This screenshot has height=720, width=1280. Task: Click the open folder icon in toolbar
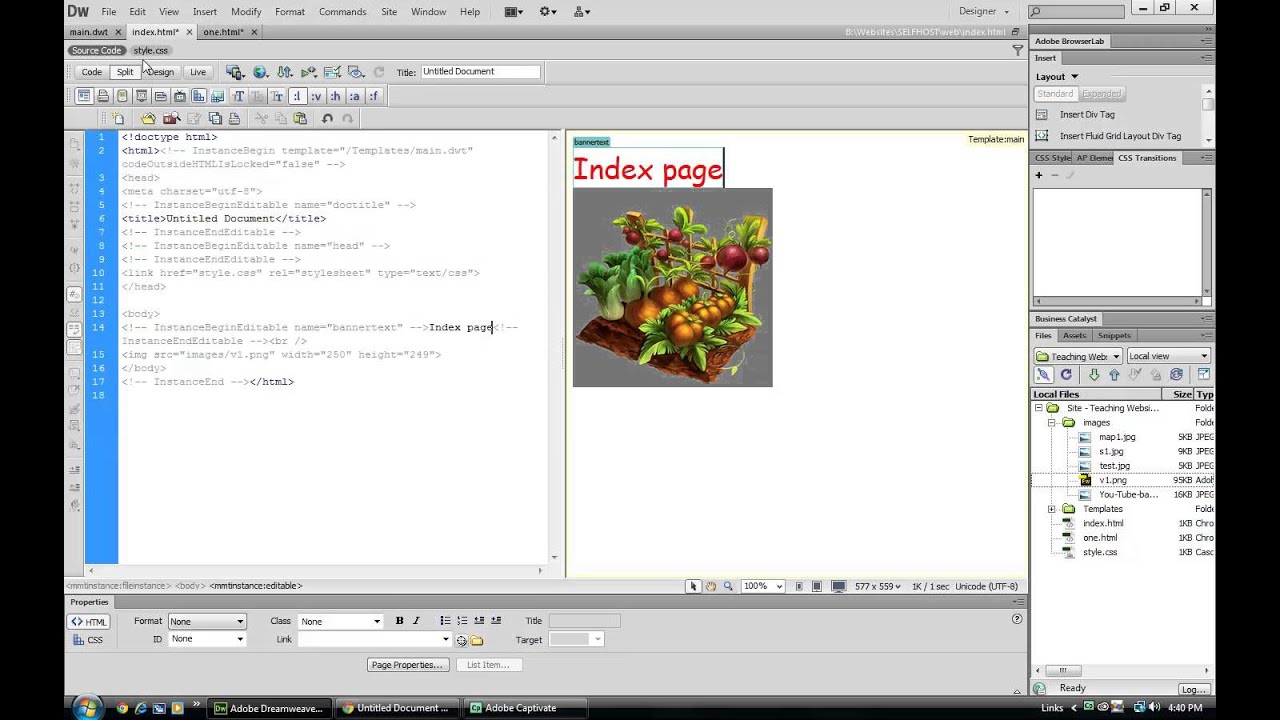click(148, 118)
